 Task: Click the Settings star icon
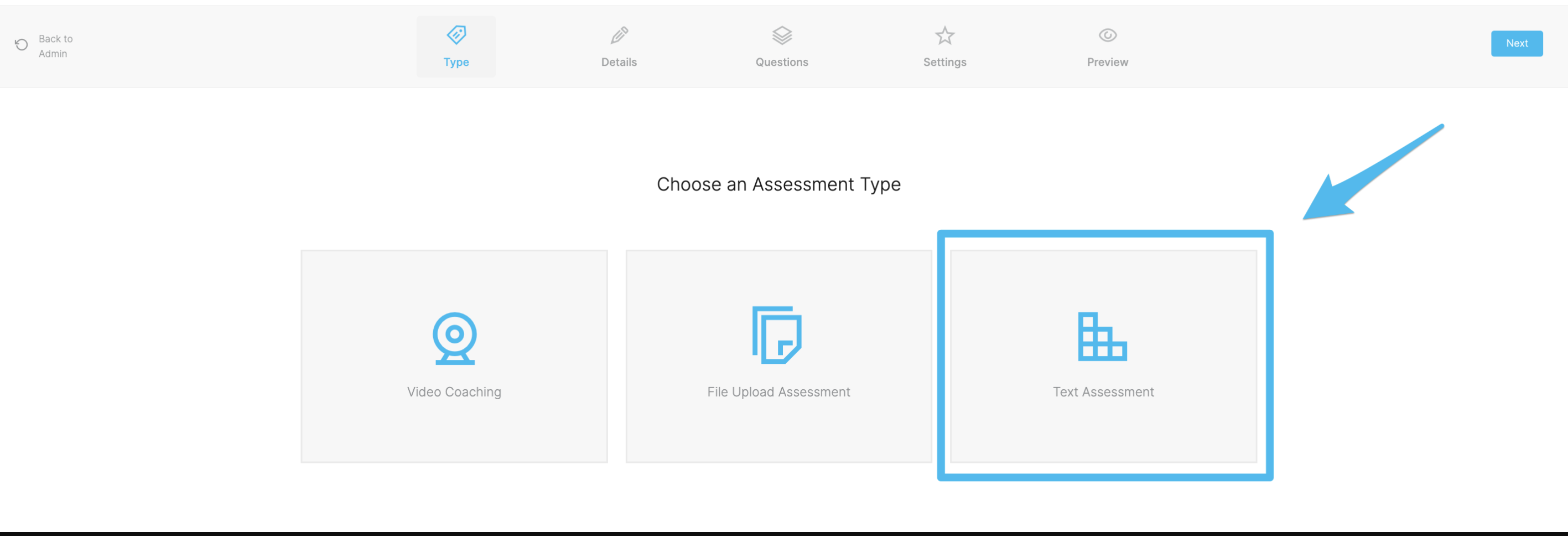click(x=944, y=35)
